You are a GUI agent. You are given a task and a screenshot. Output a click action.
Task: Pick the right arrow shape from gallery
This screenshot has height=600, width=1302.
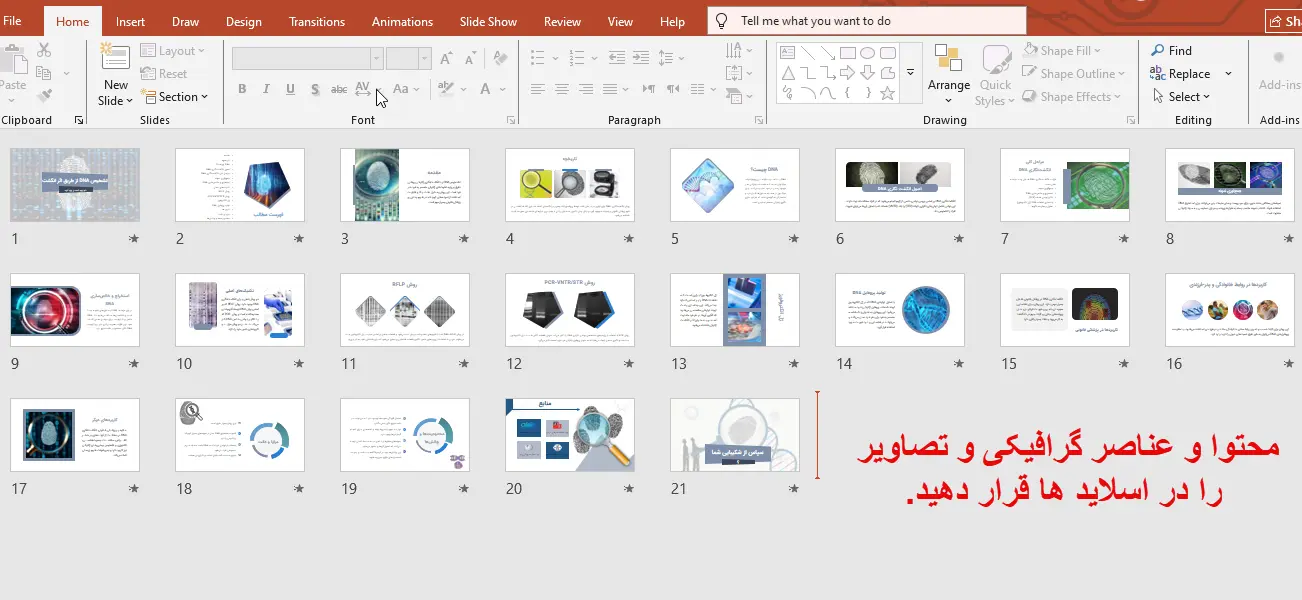[847, 73]
